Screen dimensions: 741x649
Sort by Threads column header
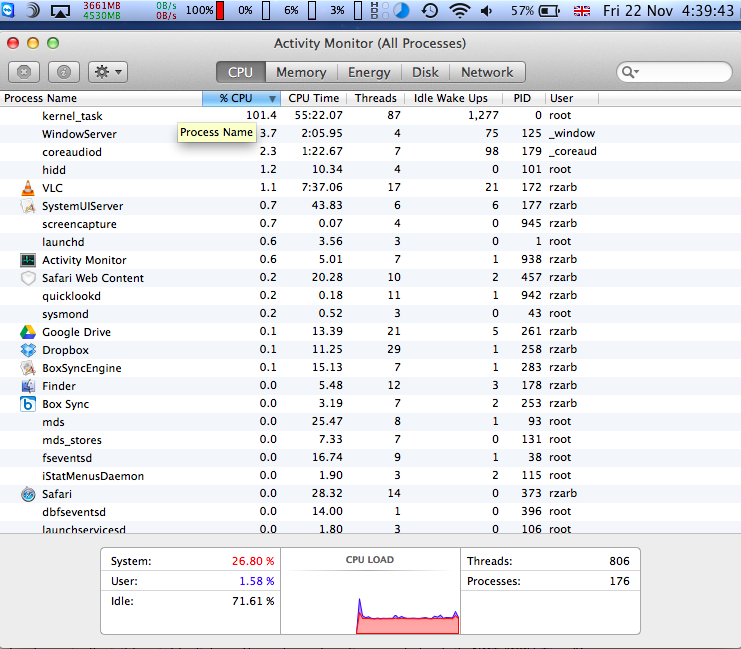point(376,98)
